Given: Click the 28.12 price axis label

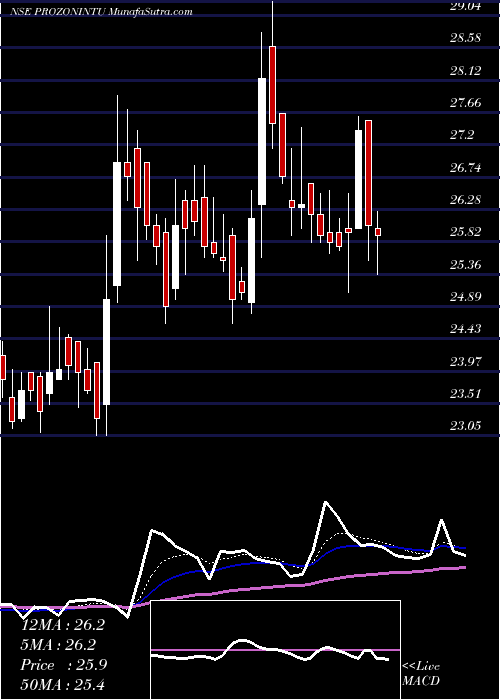Looking at the screenshot, I should tap(465, 70).
